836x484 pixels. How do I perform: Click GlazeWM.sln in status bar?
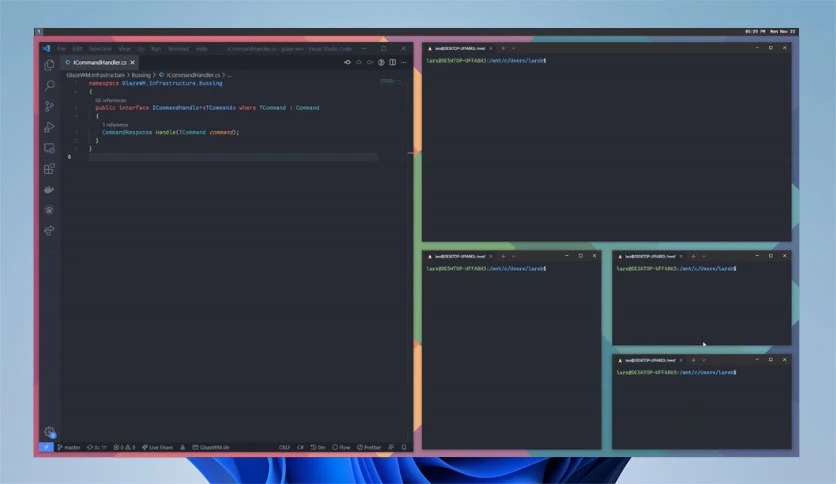pyautogui.click(x=211, y=447)
